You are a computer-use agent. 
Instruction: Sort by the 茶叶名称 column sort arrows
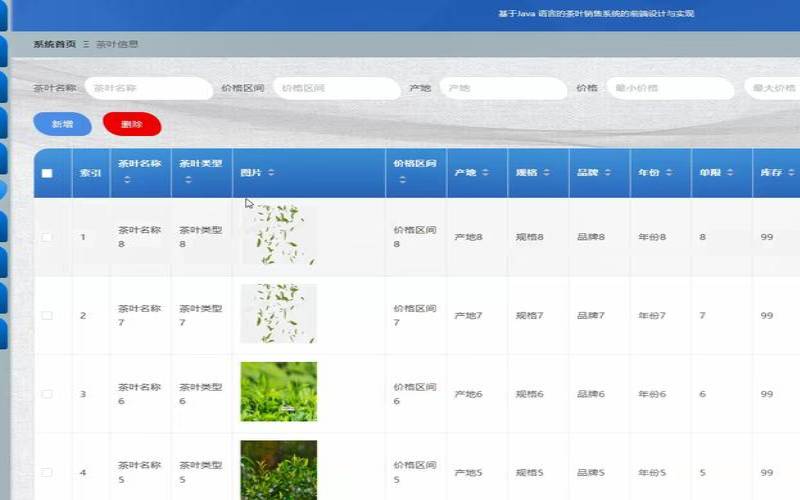(127, 180)
